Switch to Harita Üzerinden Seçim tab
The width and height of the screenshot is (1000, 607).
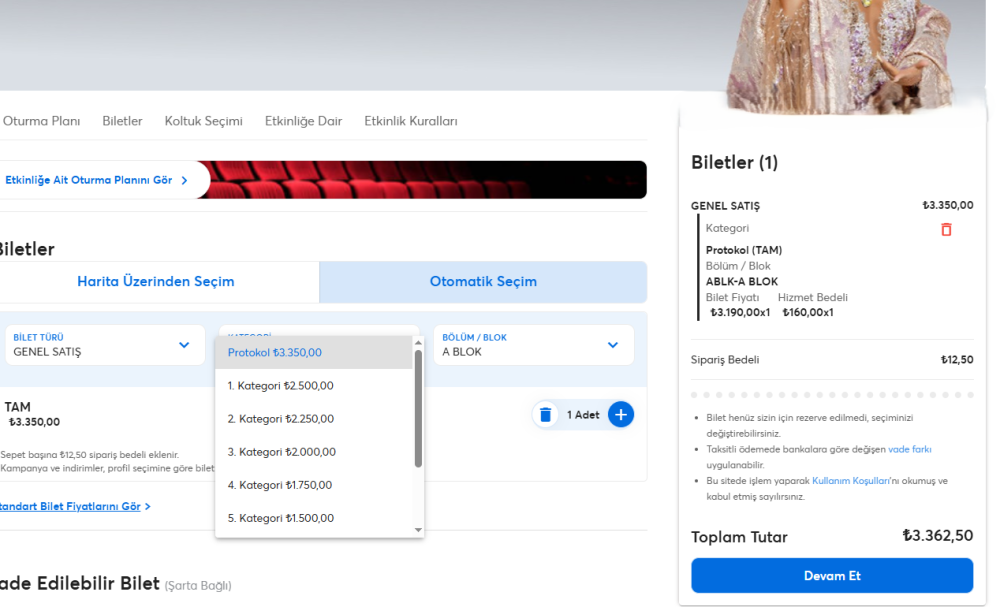156,282
